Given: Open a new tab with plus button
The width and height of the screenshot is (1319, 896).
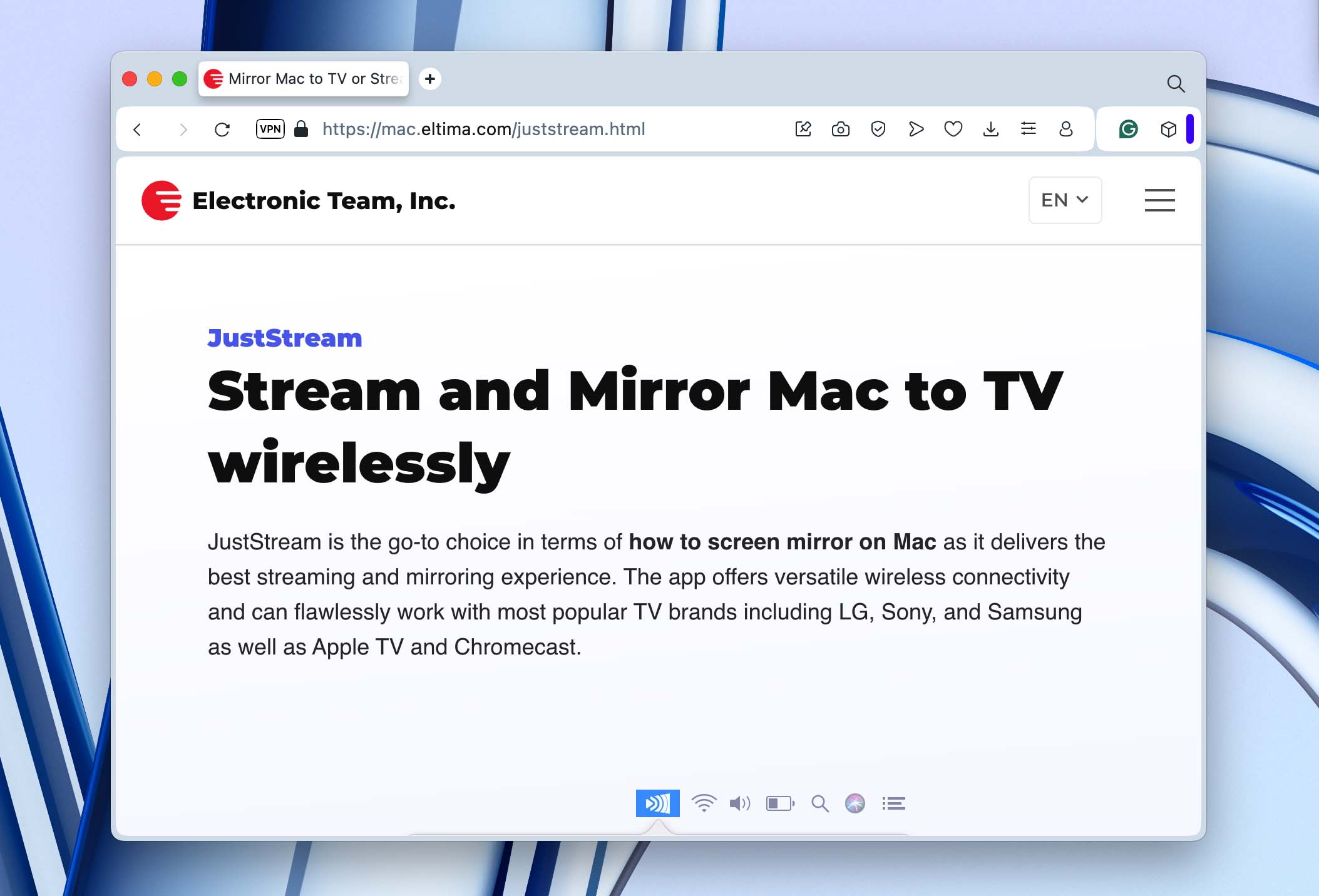Looking at the screenshot, I should pos(429,79).
